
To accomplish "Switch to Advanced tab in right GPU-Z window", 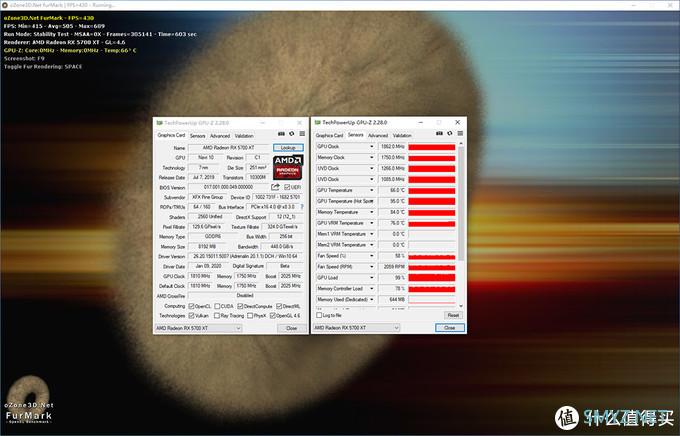I will tap(378, 135).
